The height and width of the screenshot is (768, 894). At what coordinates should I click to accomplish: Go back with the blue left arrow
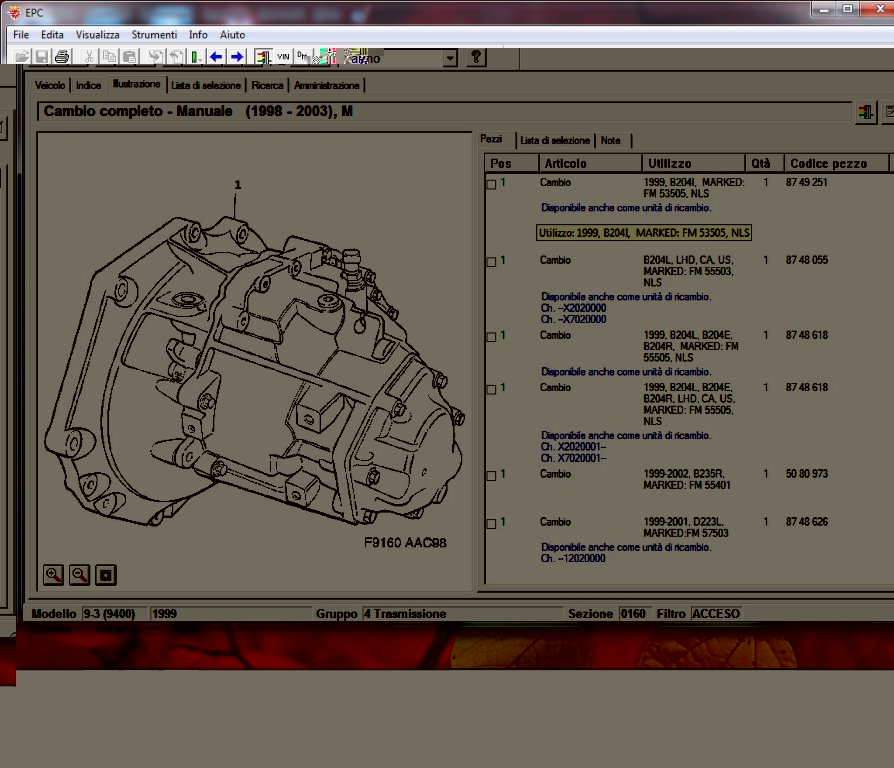tap(216, 56)
